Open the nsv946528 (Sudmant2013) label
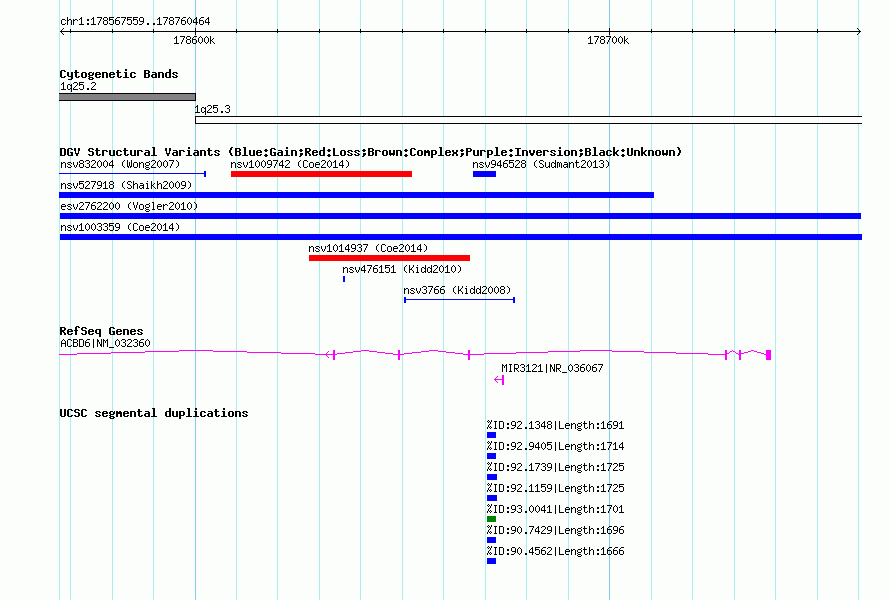The width and height of the screenshot is (890, 600). (x=541, y=164)
